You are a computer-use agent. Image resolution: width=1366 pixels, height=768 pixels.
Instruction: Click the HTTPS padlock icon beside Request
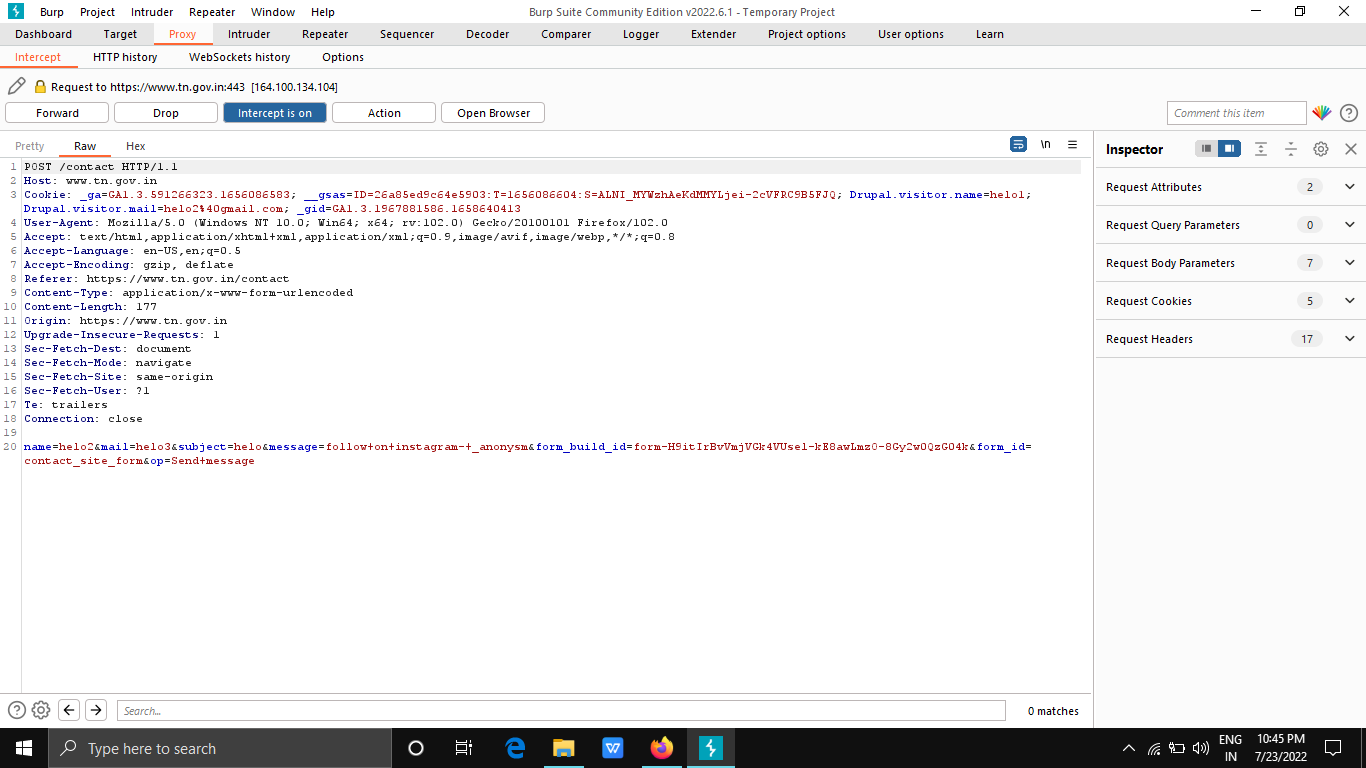click(x=41, y=87)
